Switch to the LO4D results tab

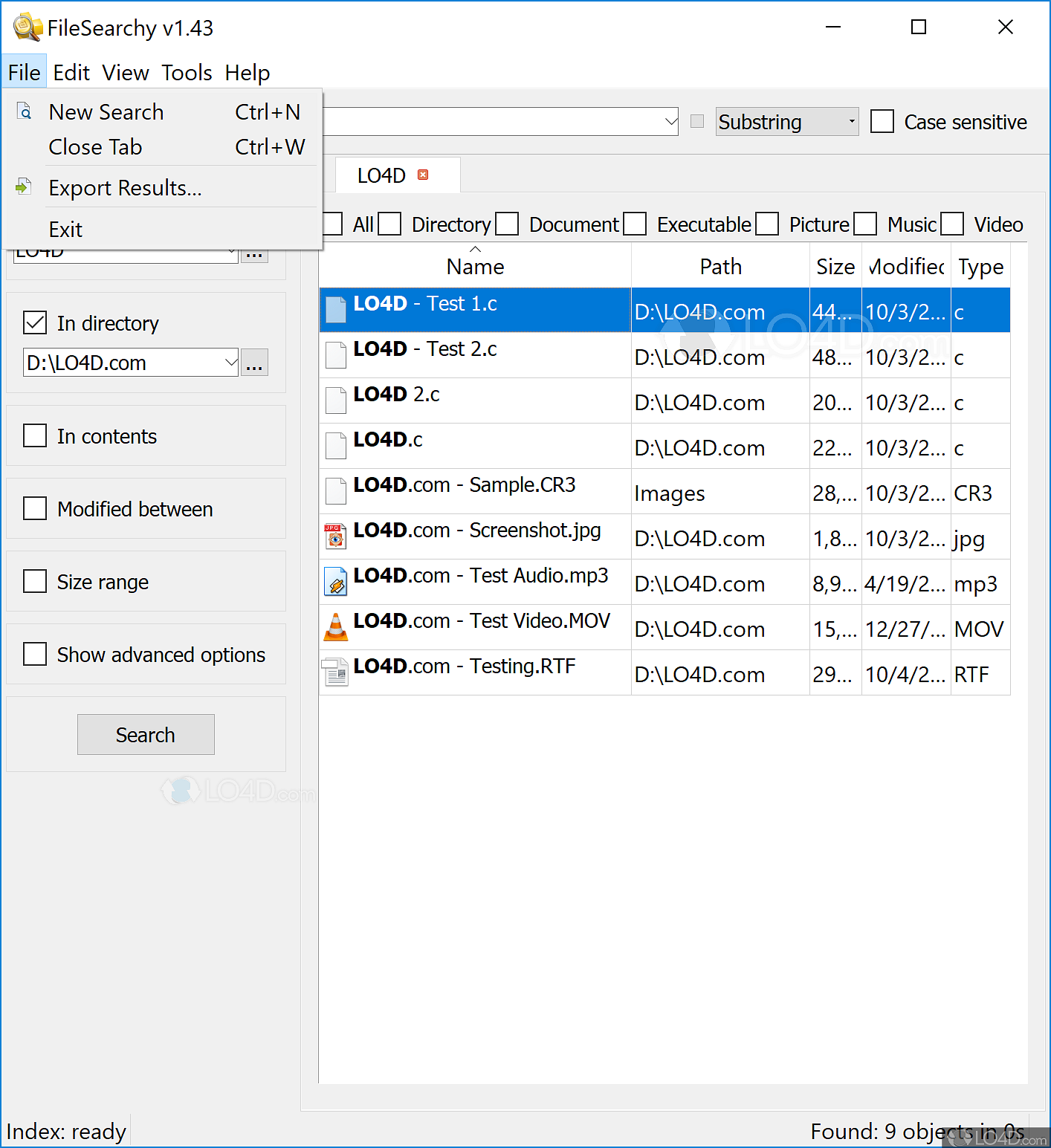381,174
